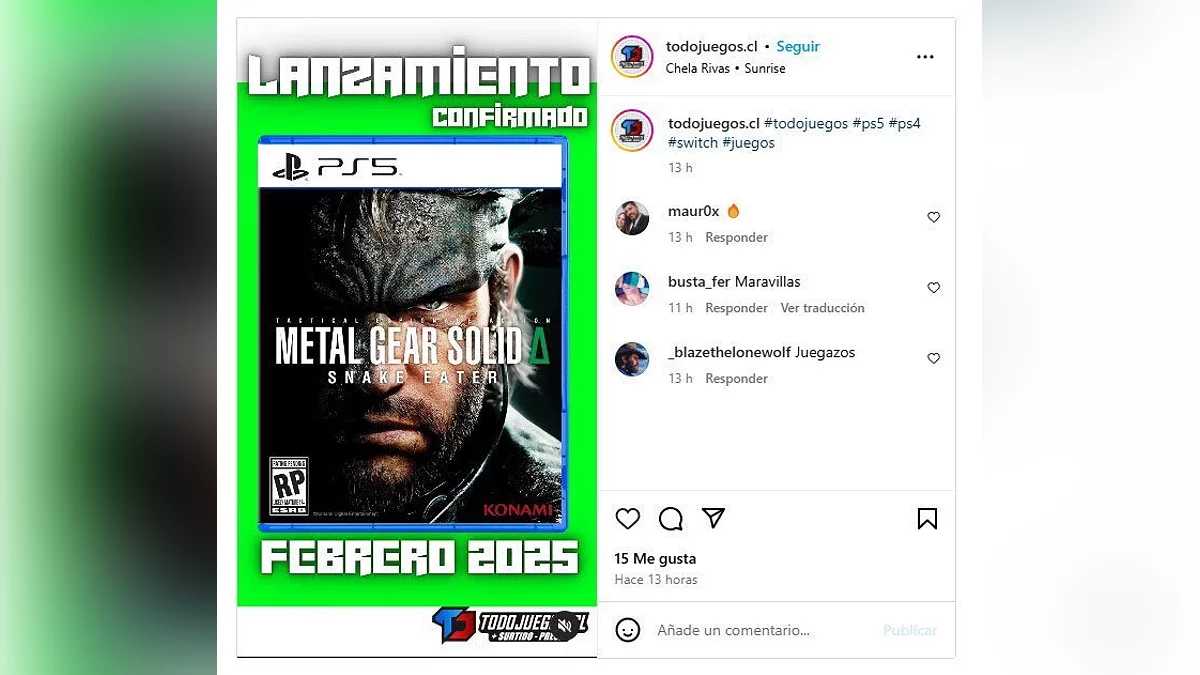1200x675 pixels.
Task: Like the post with the heart icon
Action: click(627, 519)
